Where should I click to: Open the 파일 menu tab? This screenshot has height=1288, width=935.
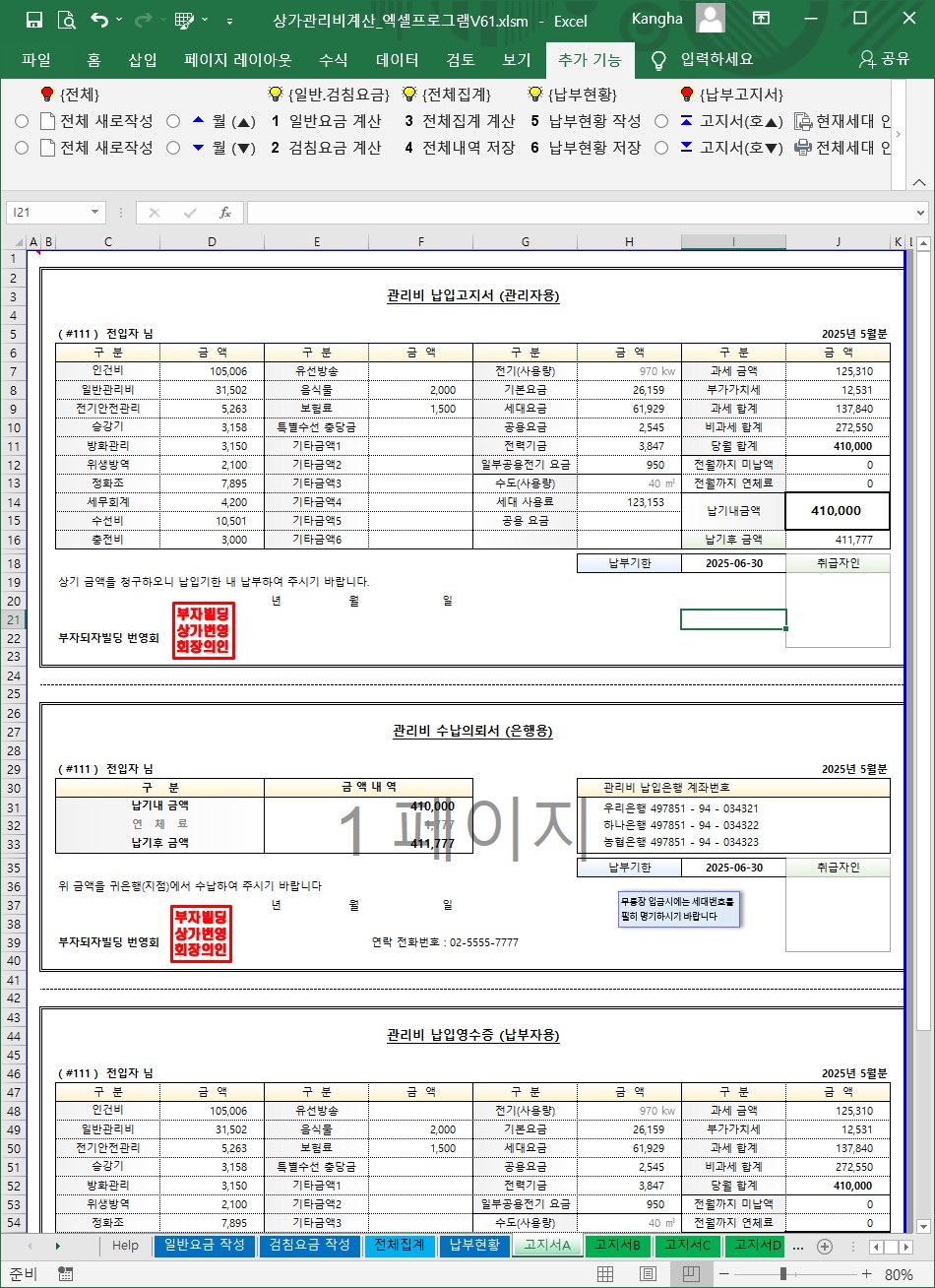[x=36, y=60]
